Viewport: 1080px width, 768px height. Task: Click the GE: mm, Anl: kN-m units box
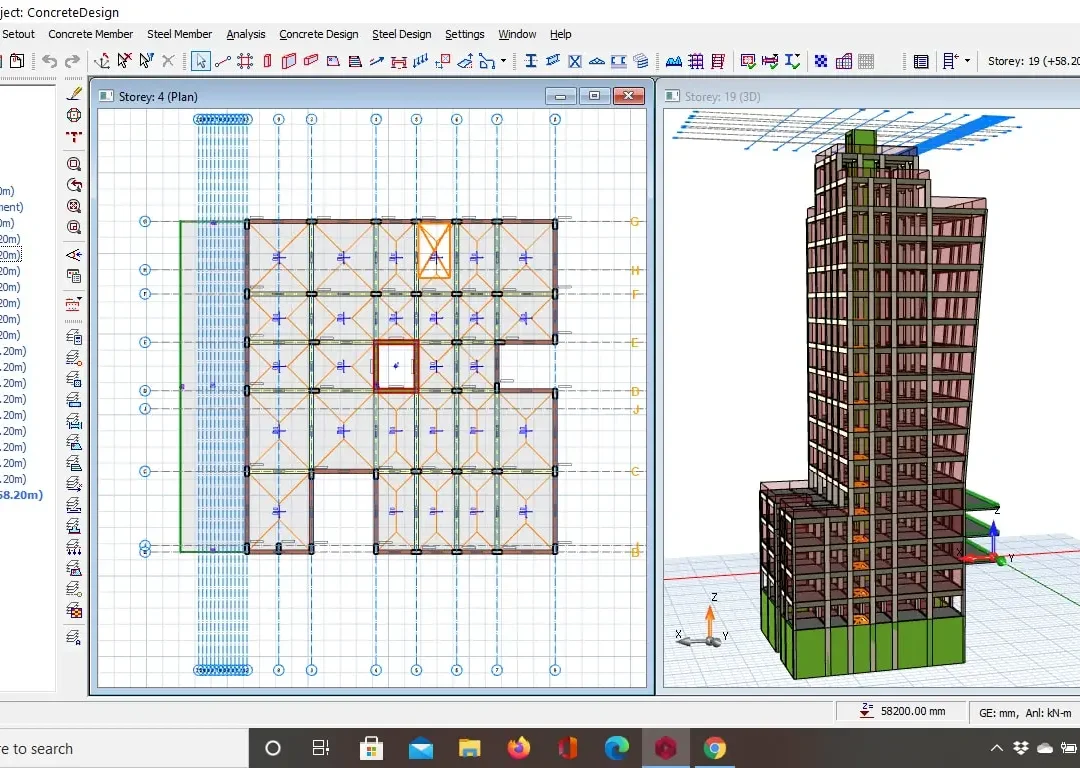pos(1024,713)
